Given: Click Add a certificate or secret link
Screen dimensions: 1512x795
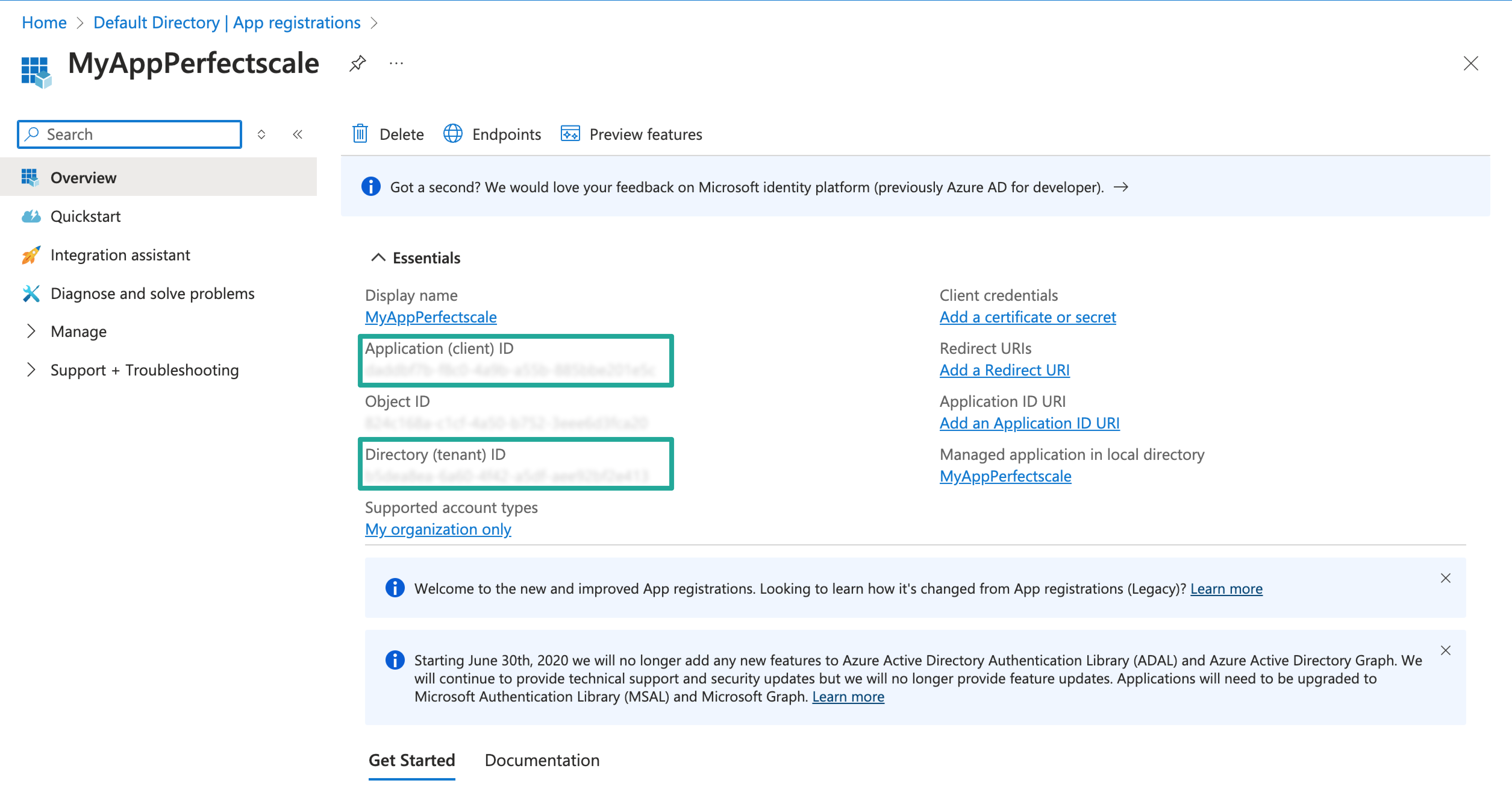Looking at the screenshot, I should click(x=1027, y=317).
